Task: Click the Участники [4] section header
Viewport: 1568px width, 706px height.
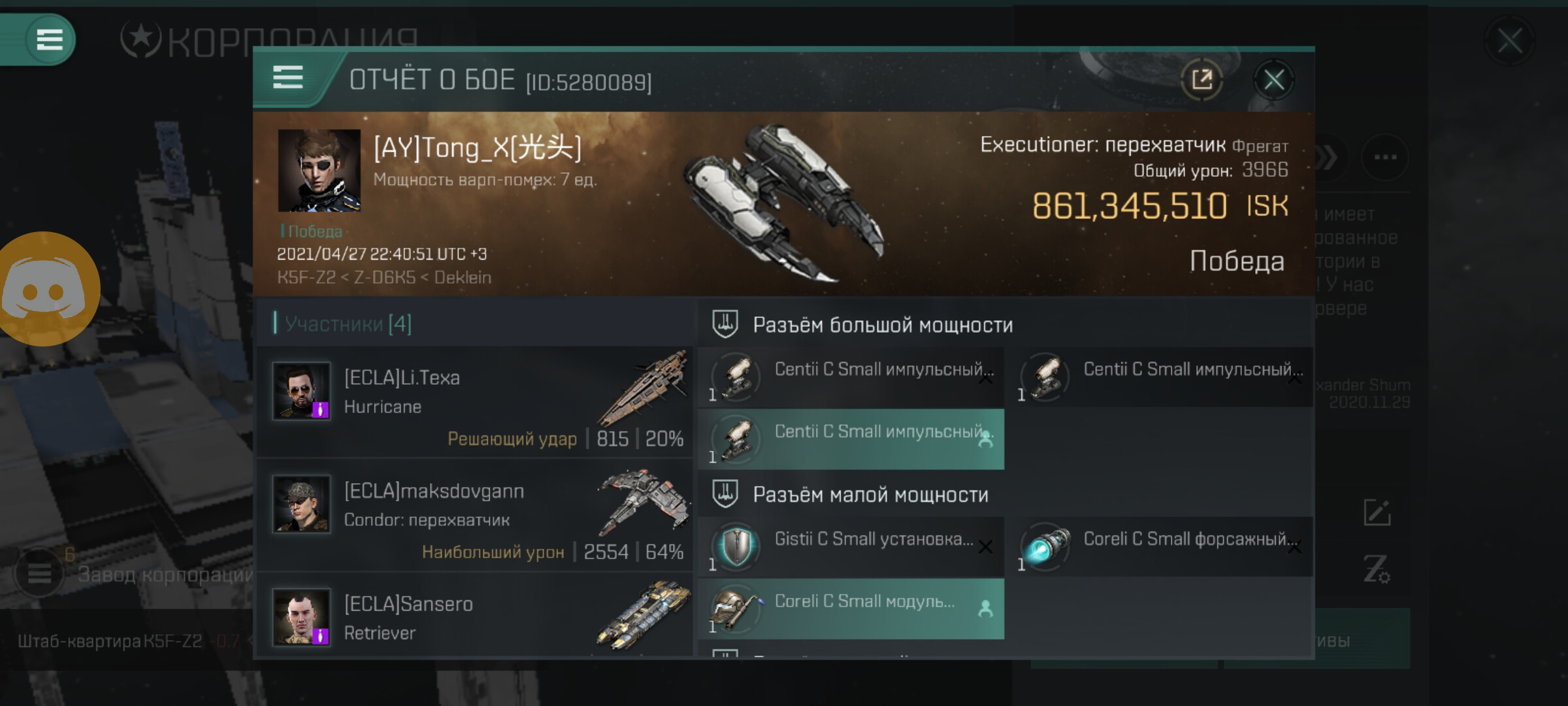Action: [348, 324]
